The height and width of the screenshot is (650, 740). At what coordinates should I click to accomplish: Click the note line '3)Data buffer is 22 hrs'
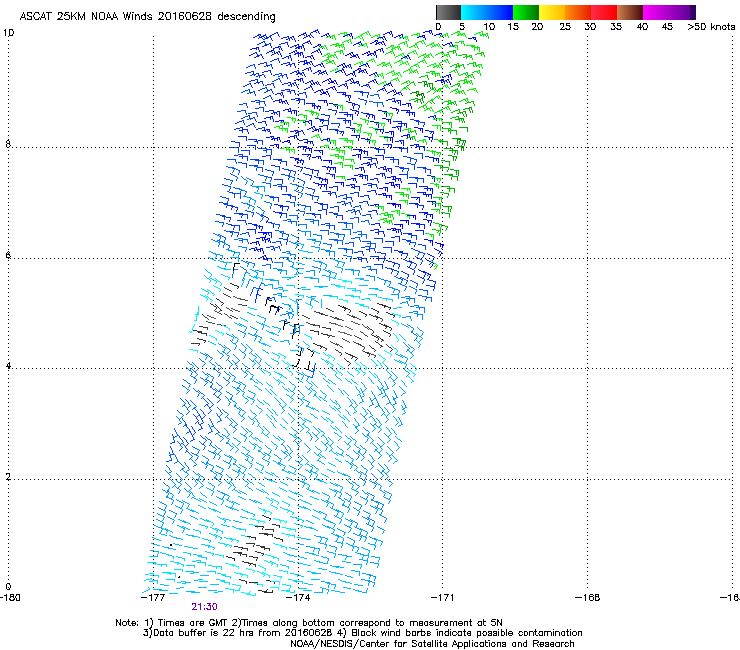(362, 633)
